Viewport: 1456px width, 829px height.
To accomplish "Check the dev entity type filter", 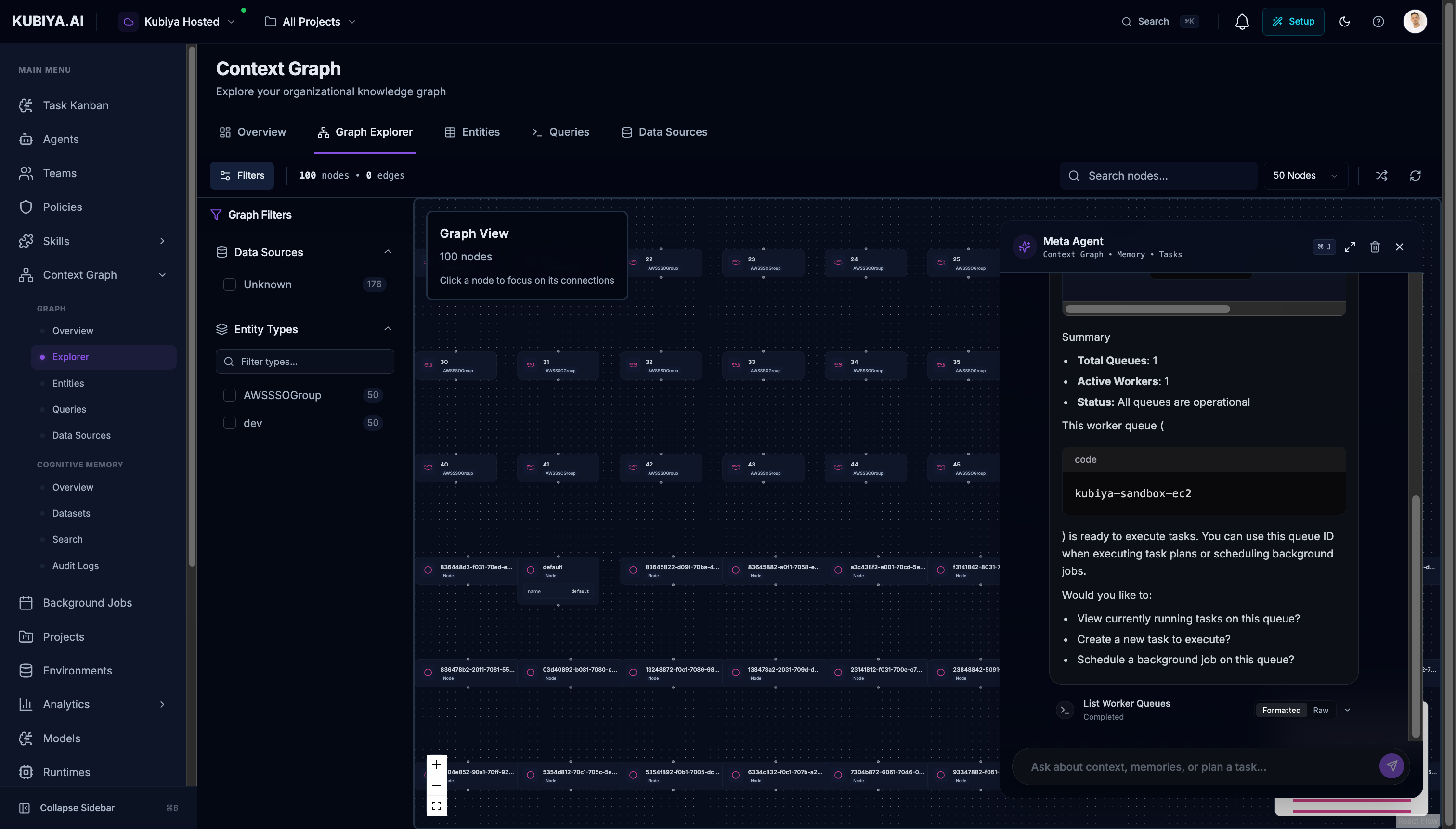I will 230,423.
